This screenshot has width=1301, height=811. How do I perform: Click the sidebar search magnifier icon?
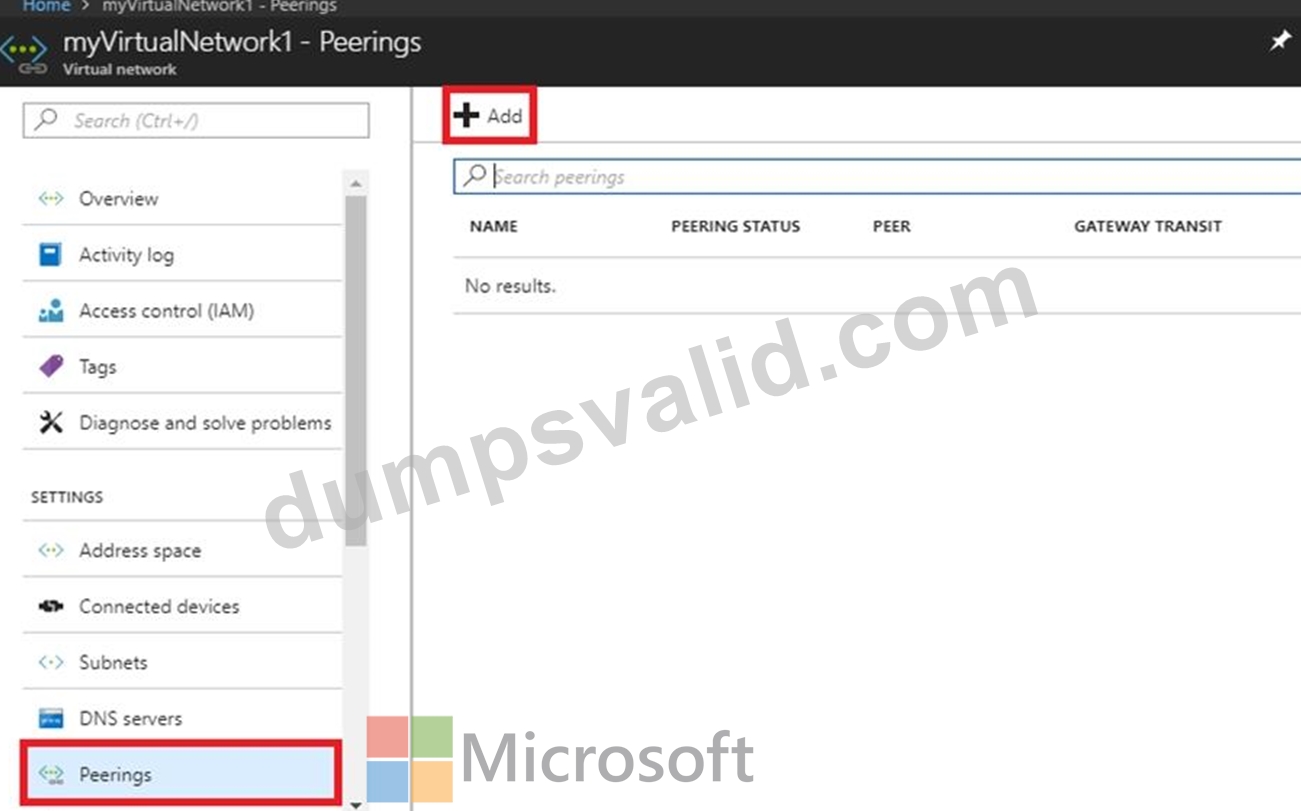click(46, 120)
